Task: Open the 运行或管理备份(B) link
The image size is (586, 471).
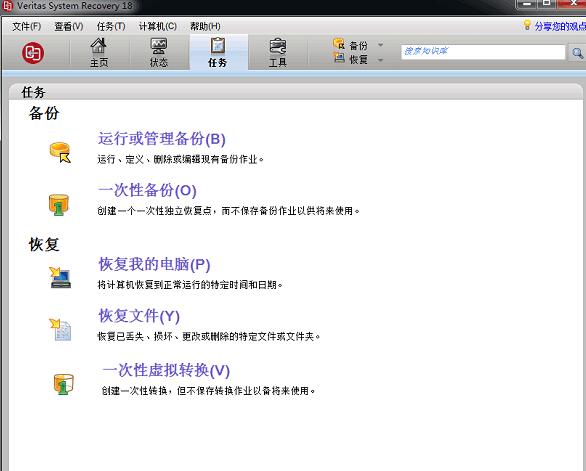Action: [x=162, y=139]
